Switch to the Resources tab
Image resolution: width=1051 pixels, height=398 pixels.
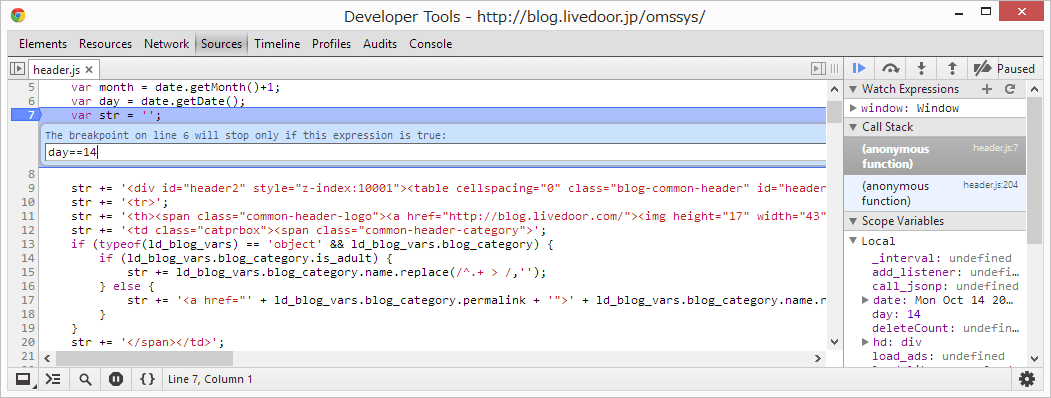click(x=105, y=44)
